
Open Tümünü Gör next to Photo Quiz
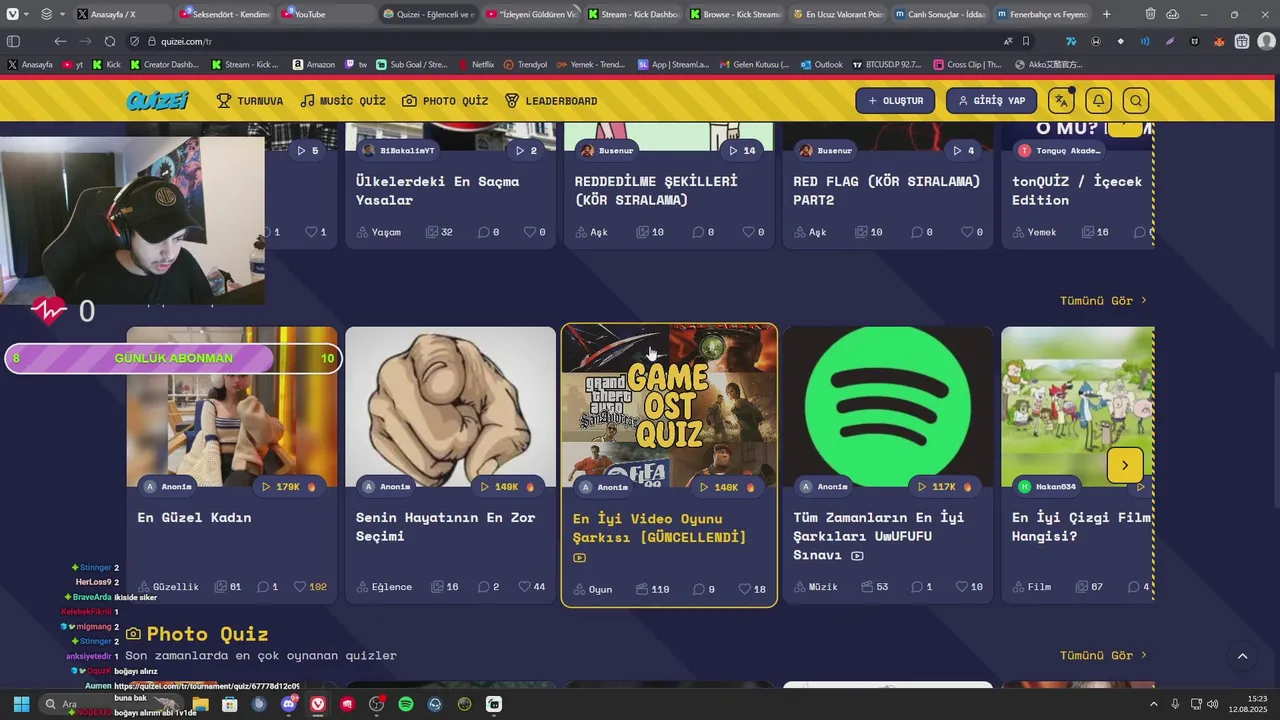(1103, 655)
